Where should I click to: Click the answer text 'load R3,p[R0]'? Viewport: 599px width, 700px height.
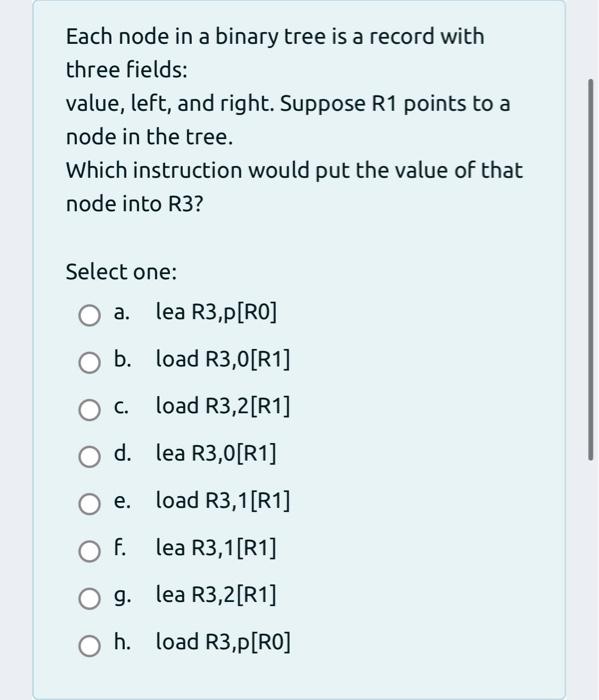tap(223, 642)
